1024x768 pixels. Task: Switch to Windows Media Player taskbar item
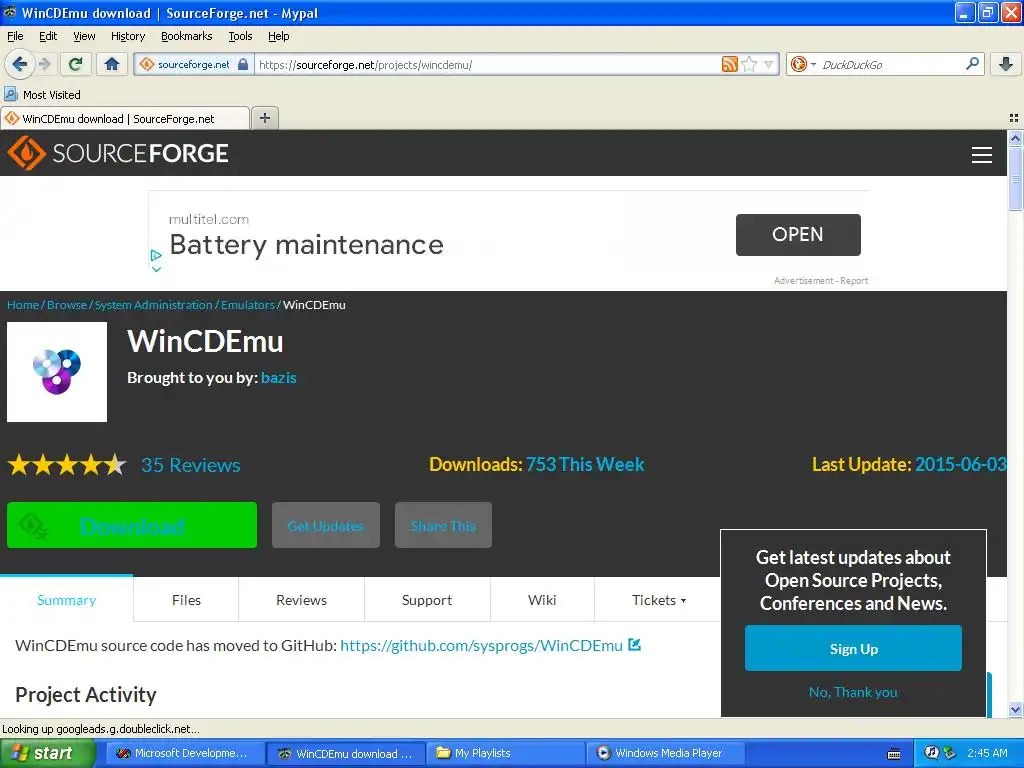pyautogui.click(x=665, y=753)
